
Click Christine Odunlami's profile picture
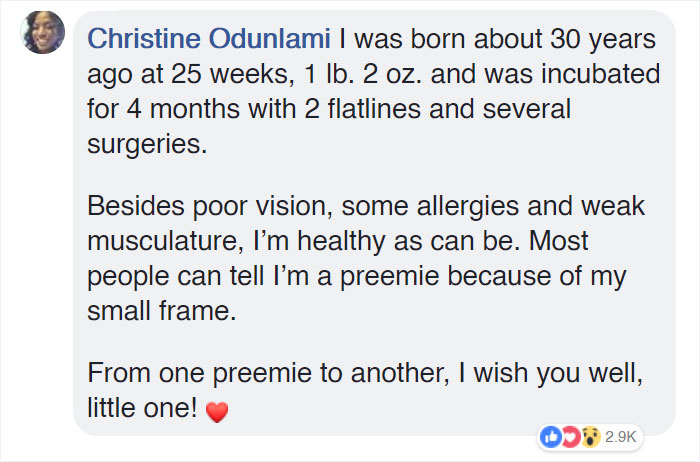tap(42, 32)
